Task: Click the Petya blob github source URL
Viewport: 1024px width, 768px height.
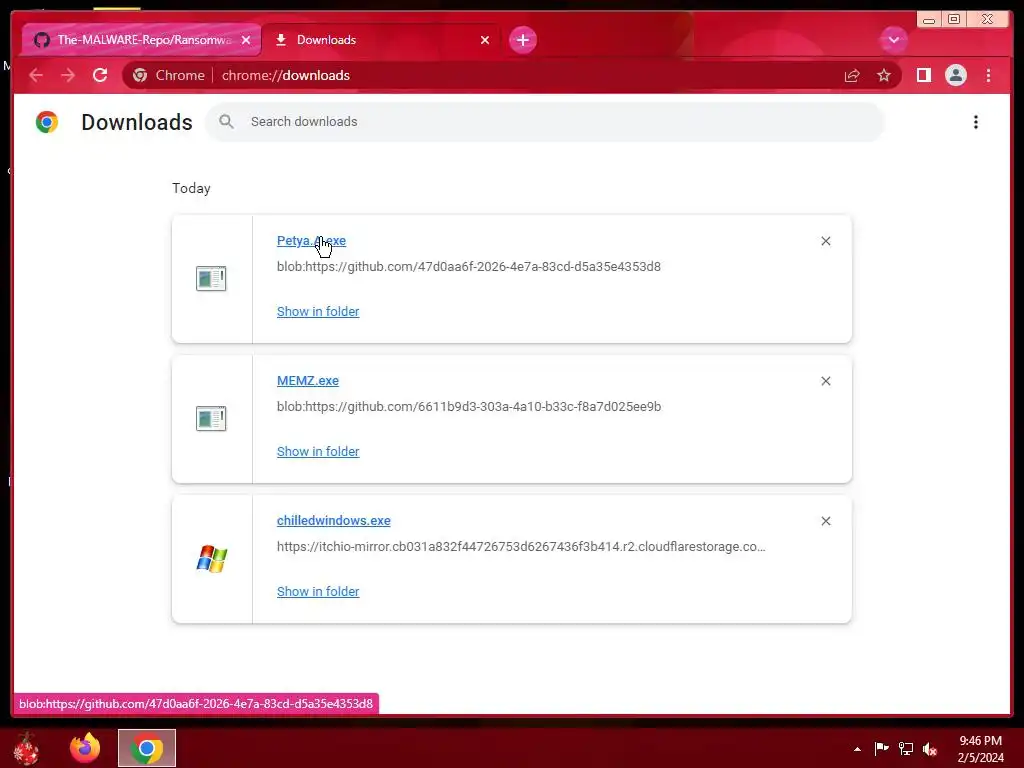Action: click(x=469, y=266)
